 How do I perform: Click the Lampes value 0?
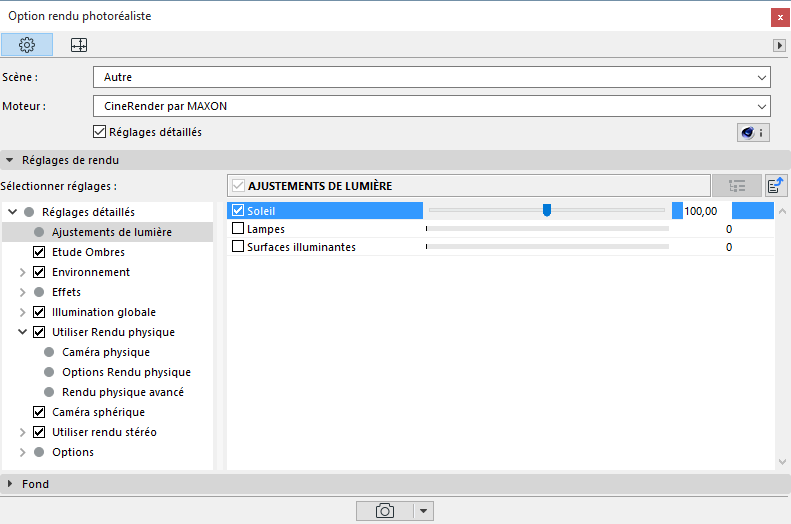tap(729, 229)
